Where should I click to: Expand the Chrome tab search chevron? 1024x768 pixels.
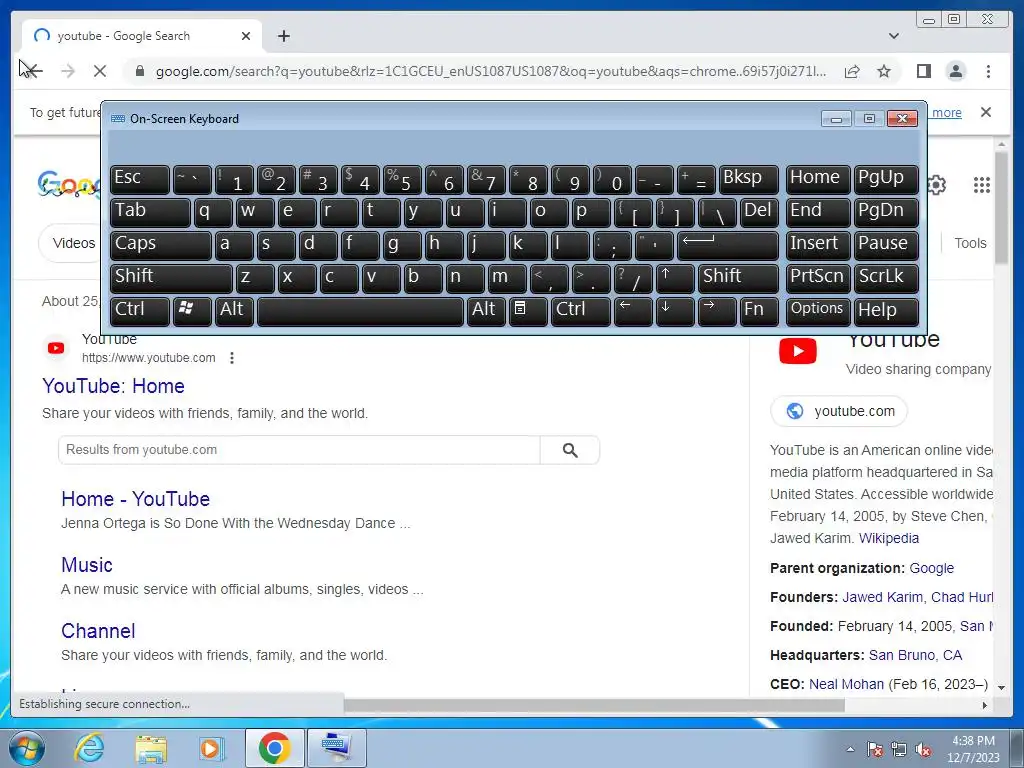coord(893,36)
